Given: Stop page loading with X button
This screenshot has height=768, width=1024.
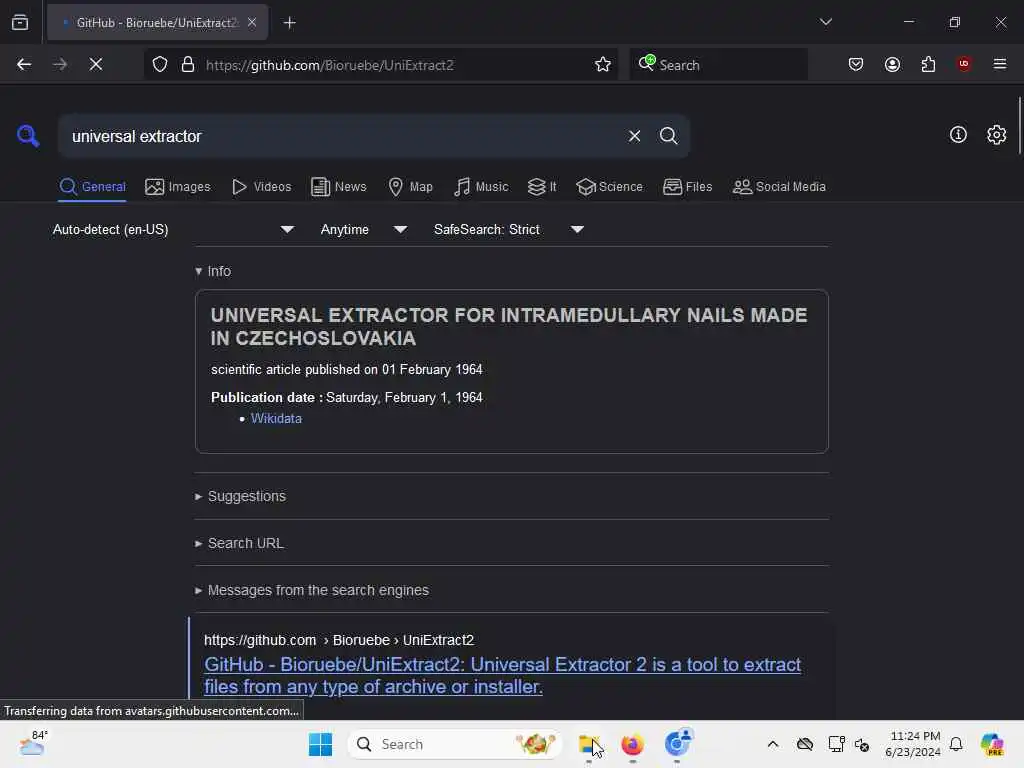Looking at the screenshot, I should tap(96, 65).
